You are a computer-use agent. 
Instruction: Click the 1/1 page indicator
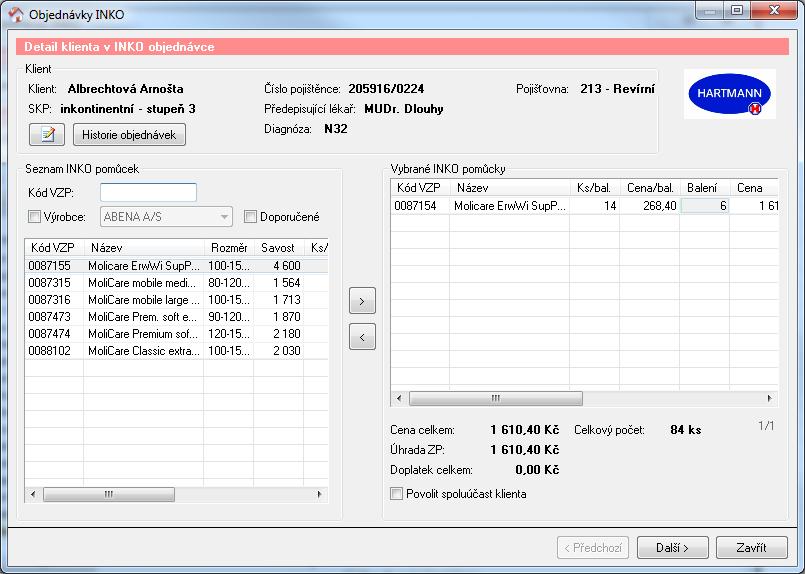pyautogui.click(x=766, y=426)
